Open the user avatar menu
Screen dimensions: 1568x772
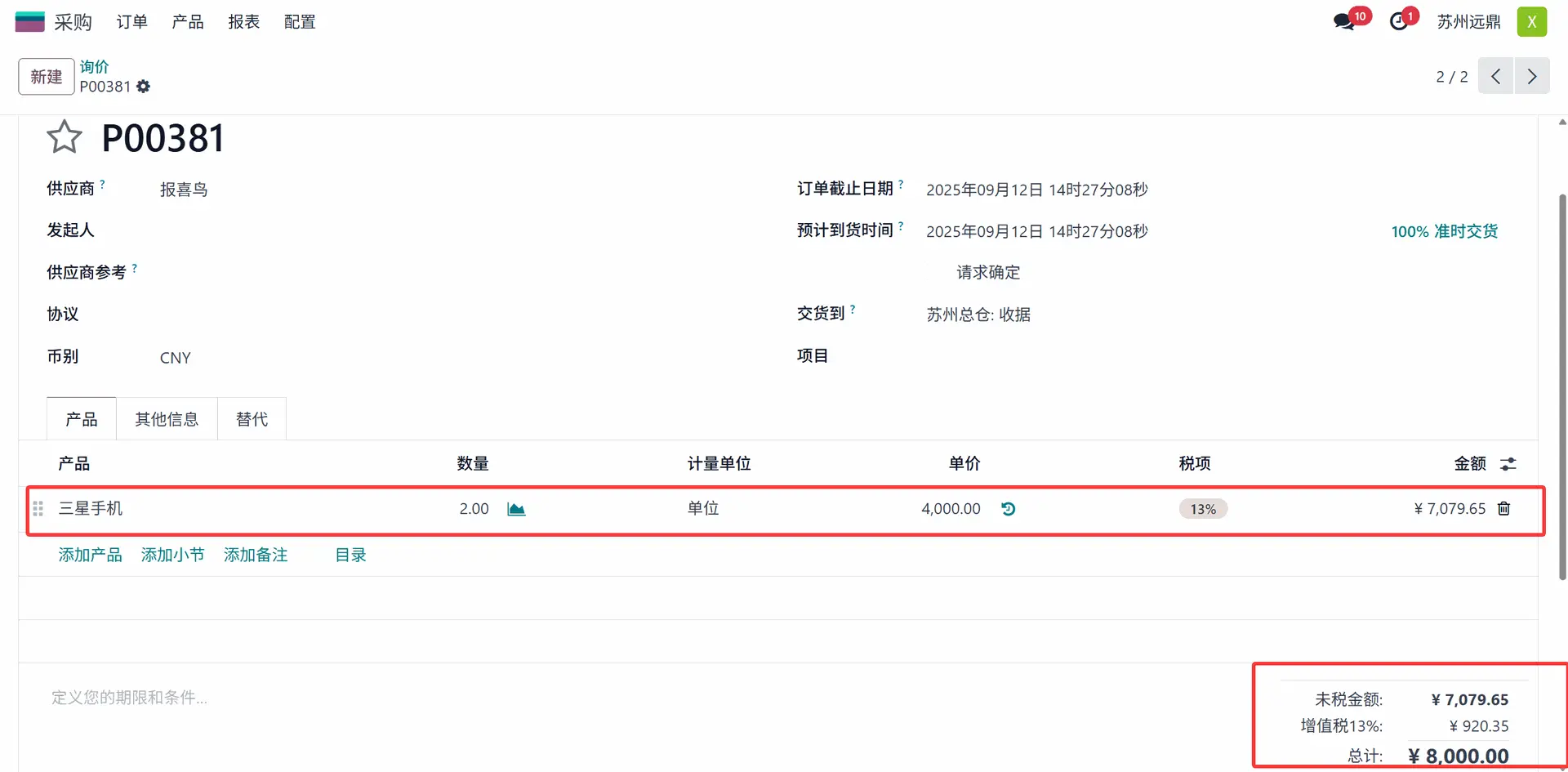coord(1531,22)
